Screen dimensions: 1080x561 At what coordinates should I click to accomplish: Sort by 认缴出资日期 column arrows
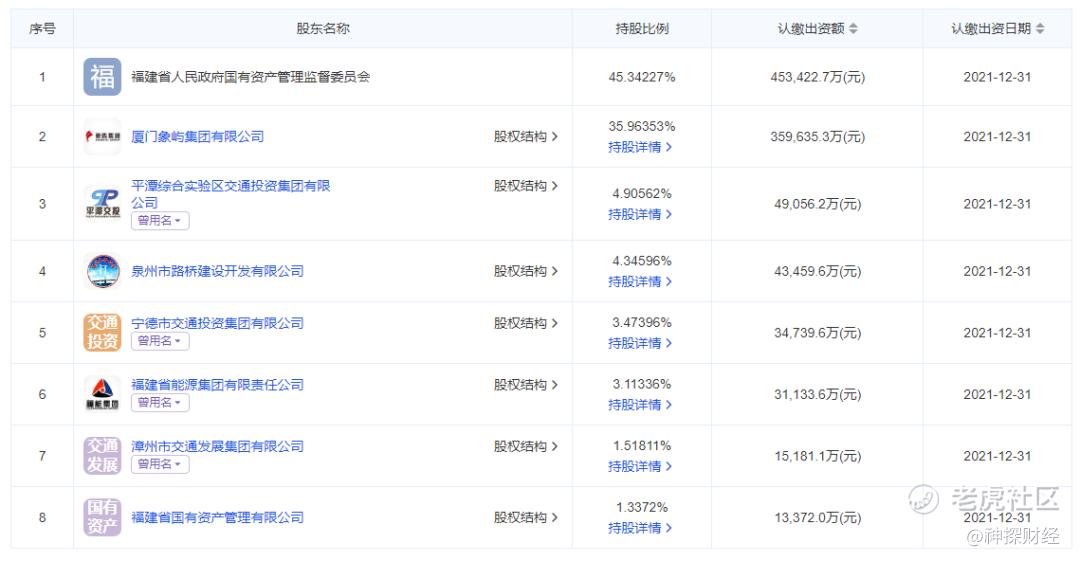[x=1039, y=28]
